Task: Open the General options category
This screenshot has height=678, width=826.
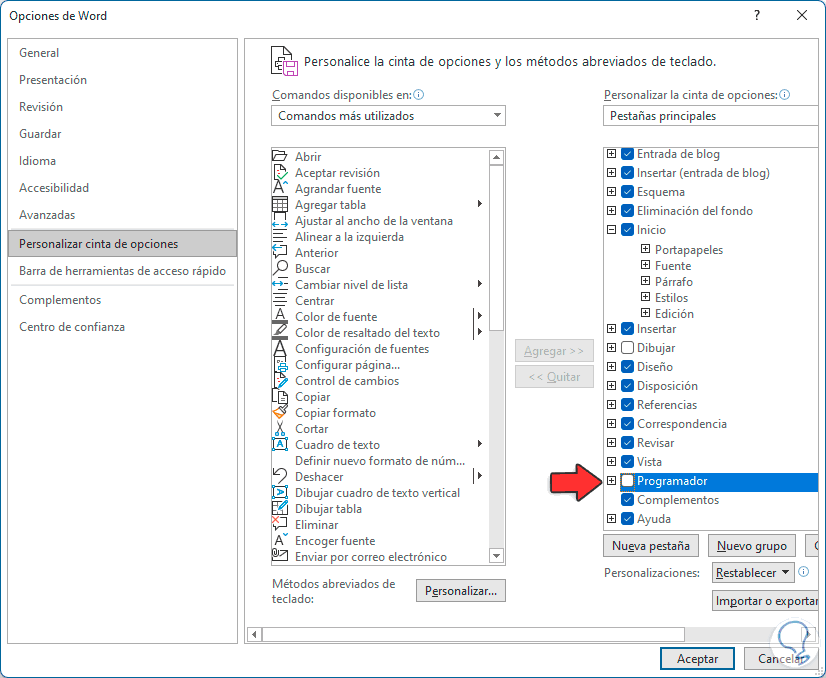Action: pos(123,53)
